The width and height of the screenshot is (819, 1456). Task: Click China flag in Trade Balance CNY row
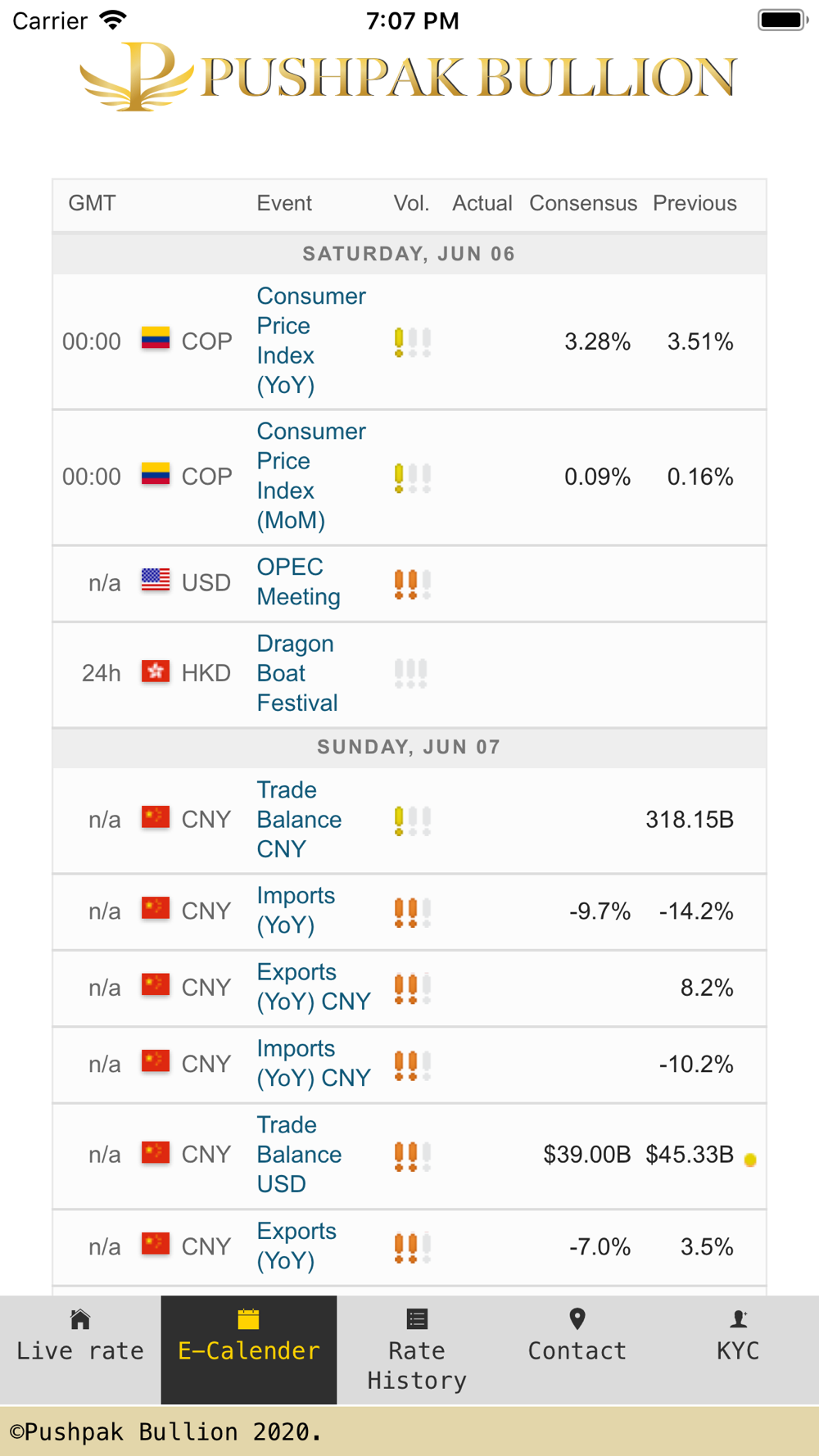tap(156, 817)
